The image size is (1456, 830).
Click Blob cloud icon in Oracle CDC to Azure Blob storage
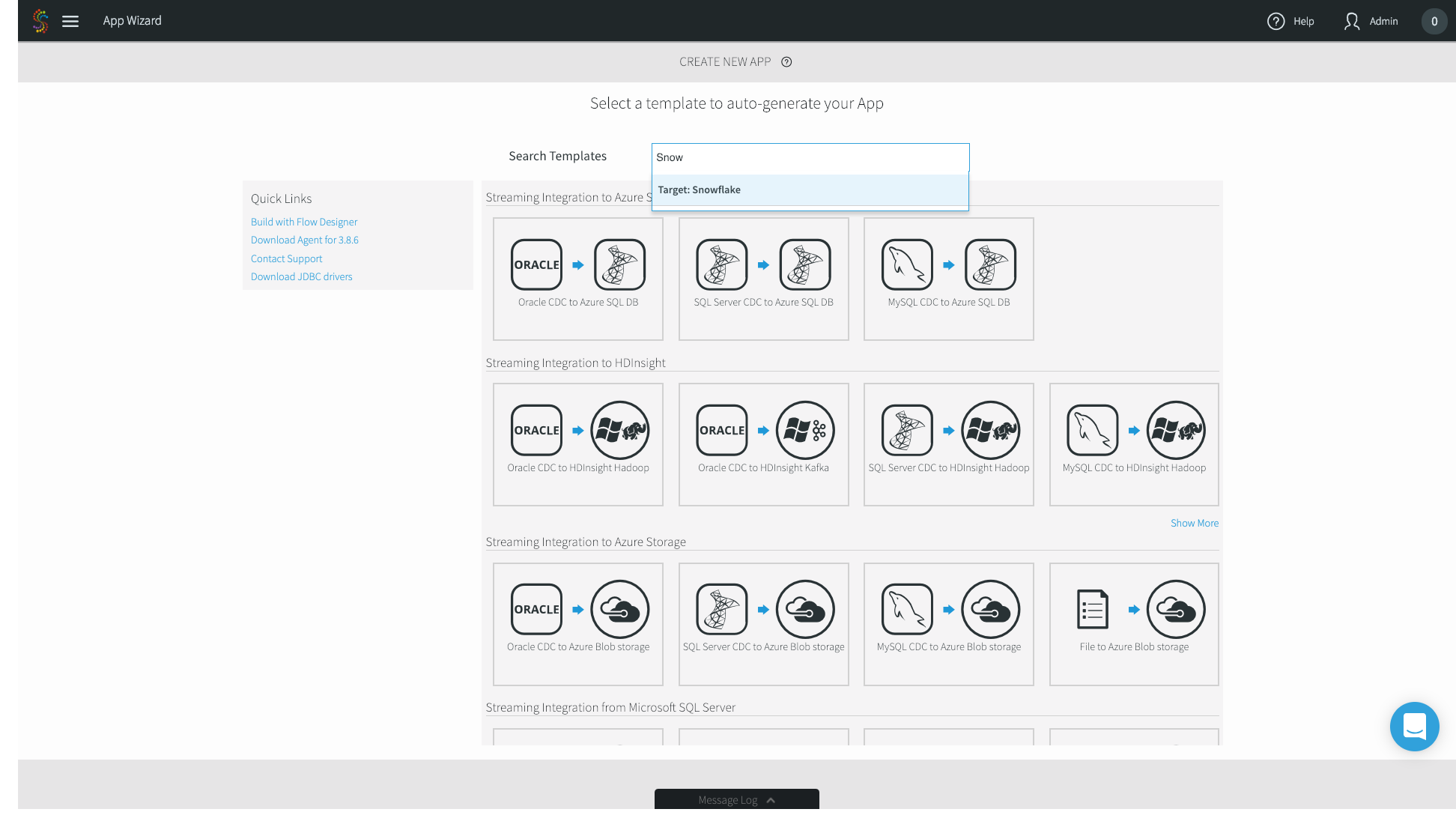coord(619,609)
